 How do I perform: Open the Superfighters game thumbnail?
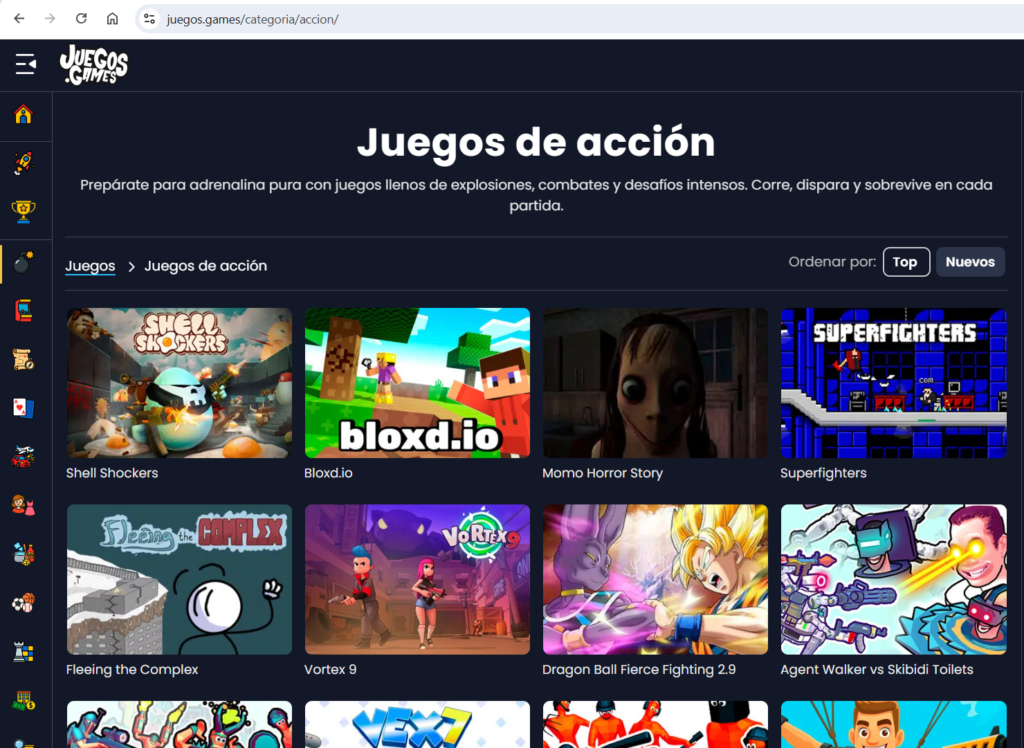pos(893,383)
